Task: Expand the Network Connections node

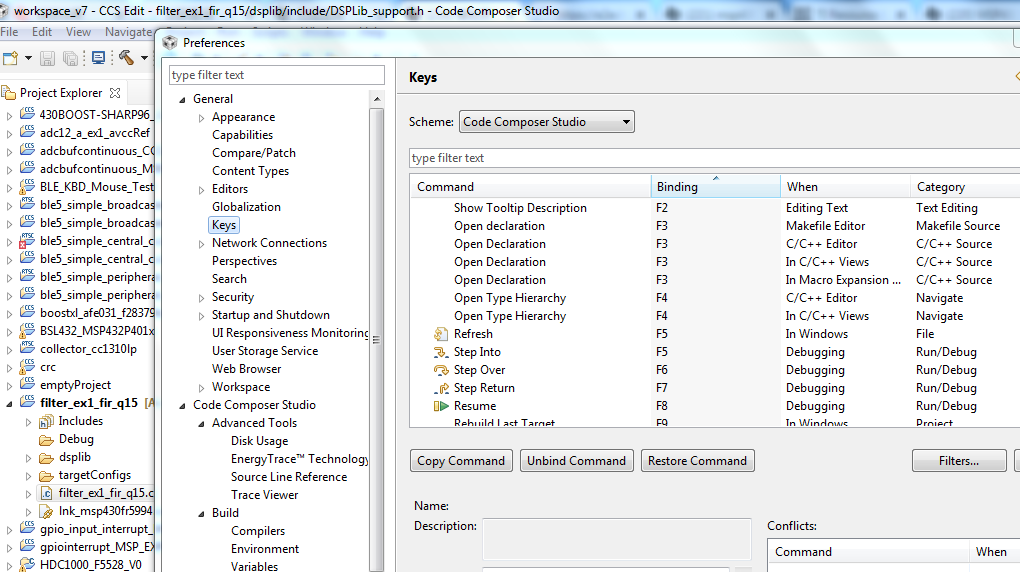Action: point(202,244)
